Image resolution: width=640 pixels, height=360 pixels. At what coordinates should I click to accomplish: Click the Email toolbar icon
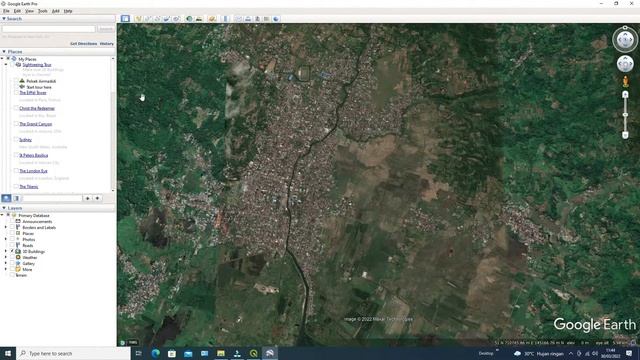238,19
